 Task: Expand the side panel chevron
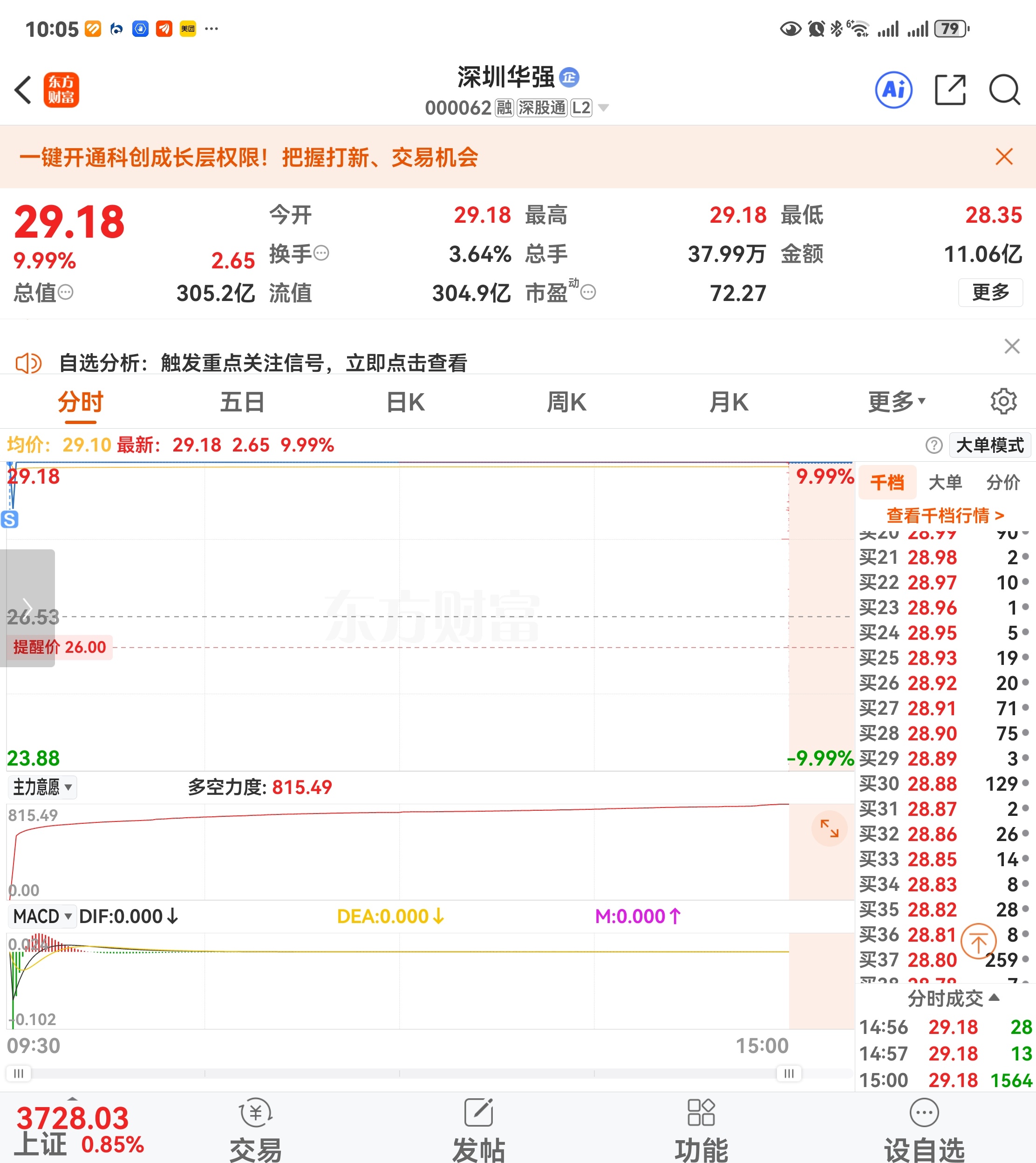(27, 608)
